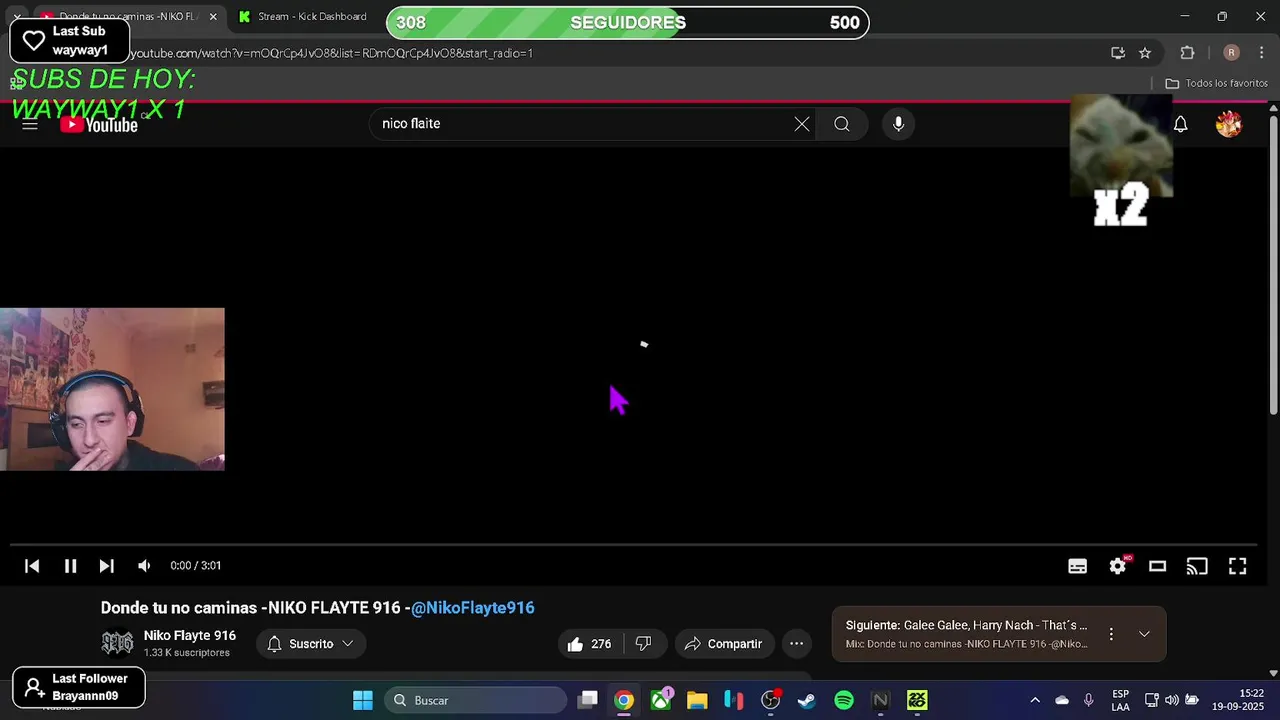The image size is (1280, 720).
Task: Open the Chrome extensions puzzle icon
Action: tap(1187, 53)
